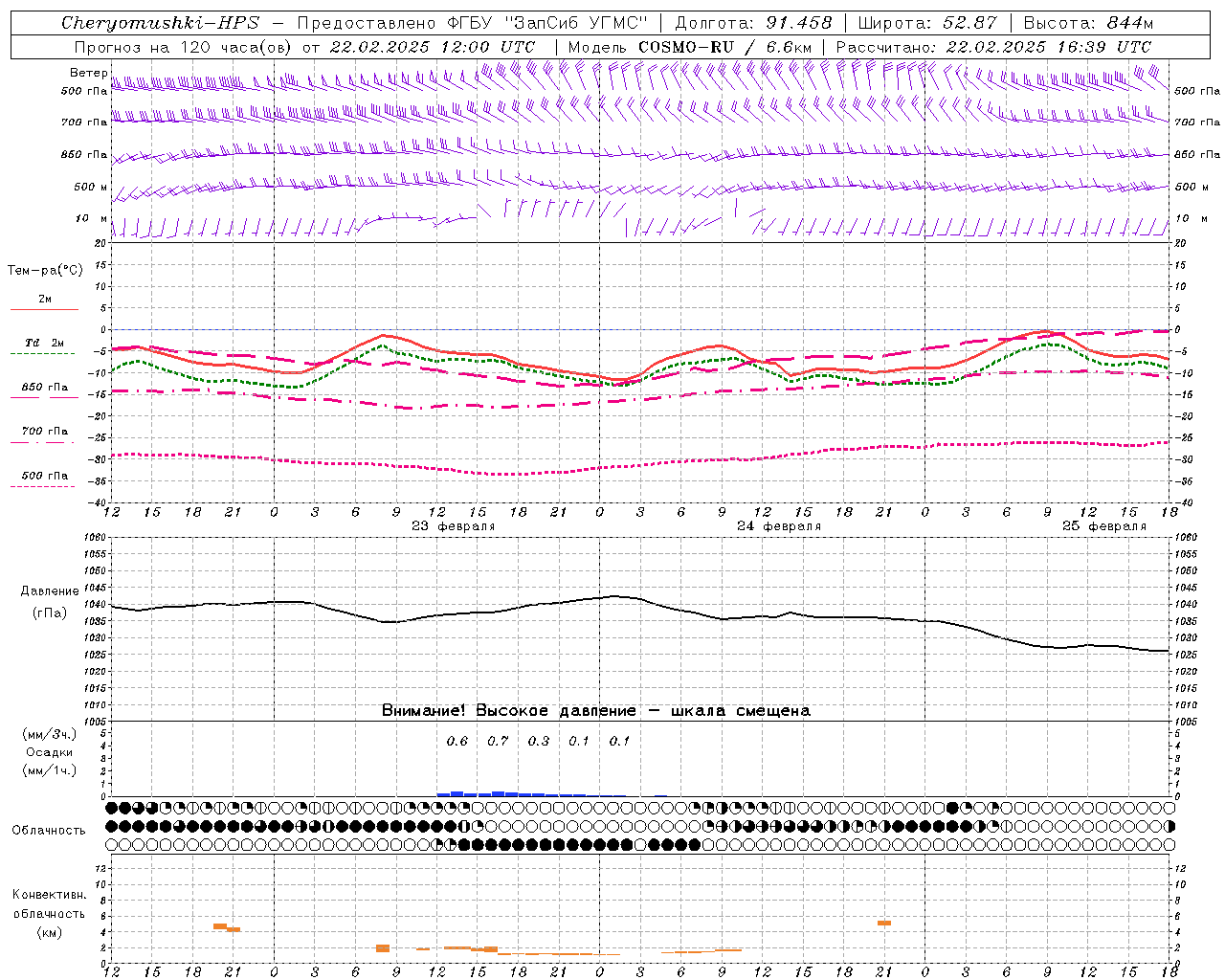Click the orange convective bar near 21h 24 February

tap(884, 923)
